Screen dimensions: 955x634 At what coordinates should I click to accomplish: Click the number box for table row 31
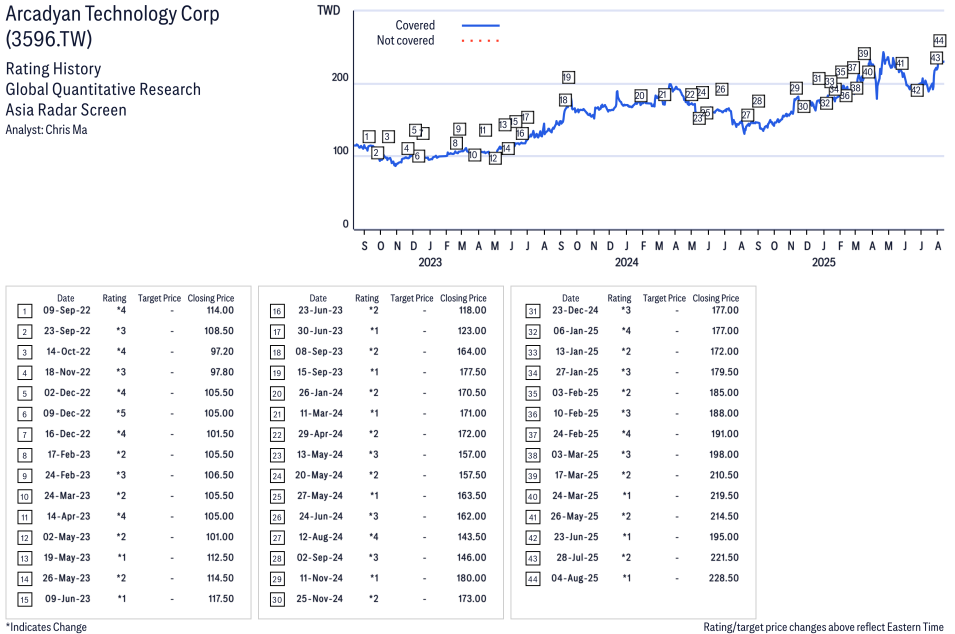pyautogui.click(x=533, y=311)
